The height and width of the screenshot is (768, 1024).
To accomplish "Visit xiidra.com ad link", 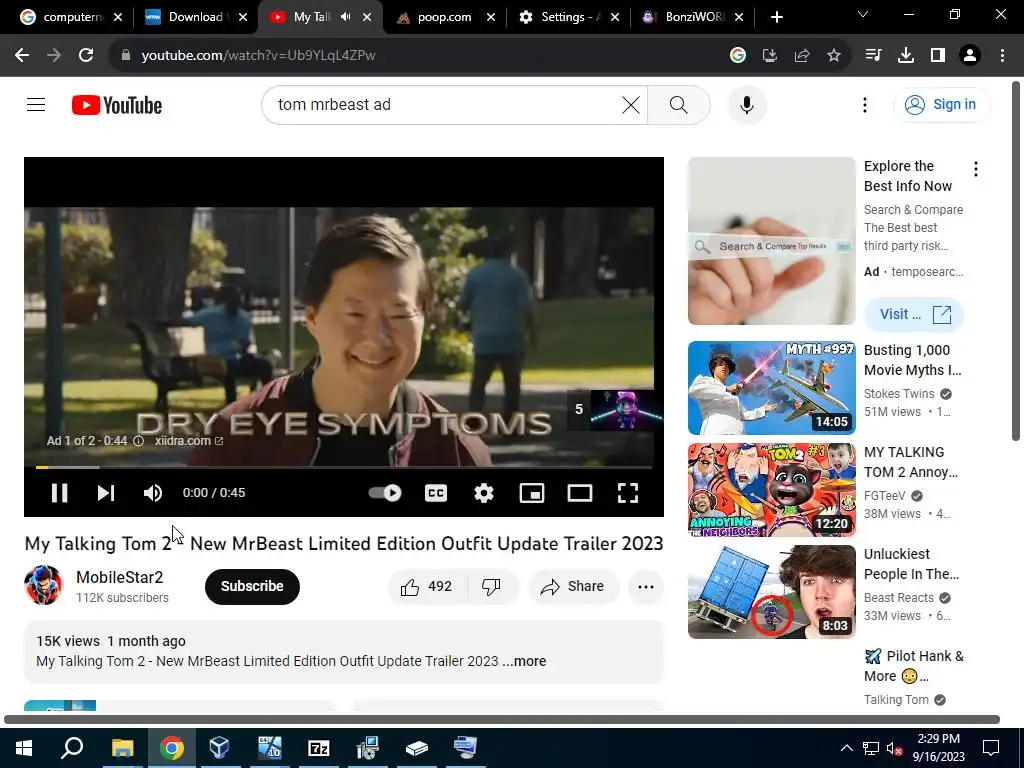I will [x=189, y=441].
